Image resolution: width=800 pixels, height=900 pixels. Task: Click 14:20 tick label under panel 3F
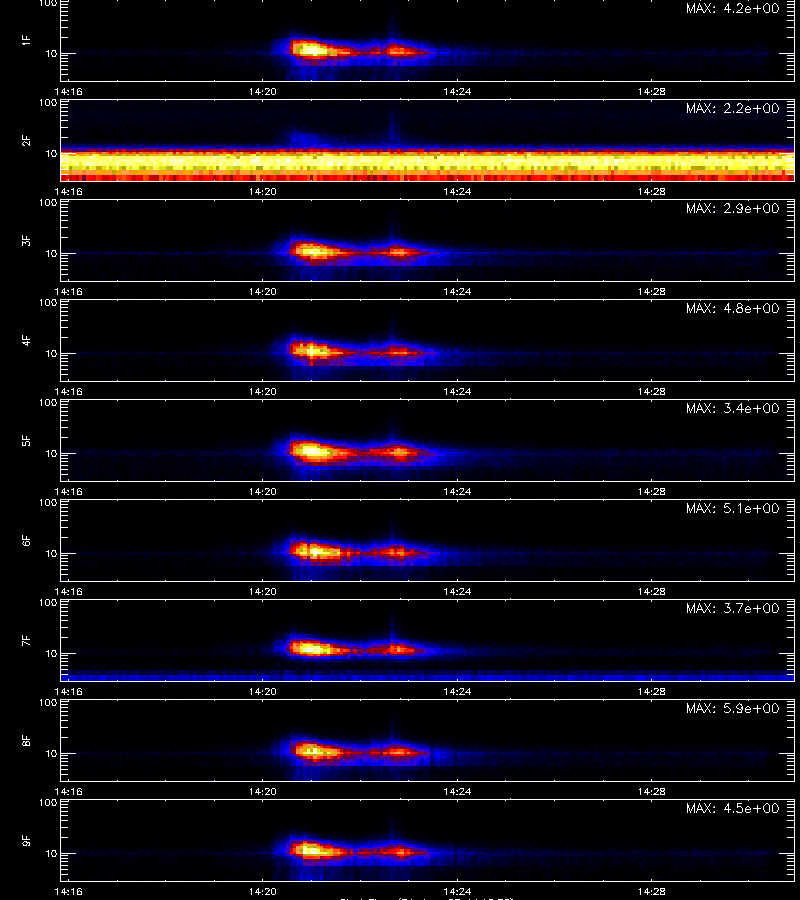(x=262, y=291)
